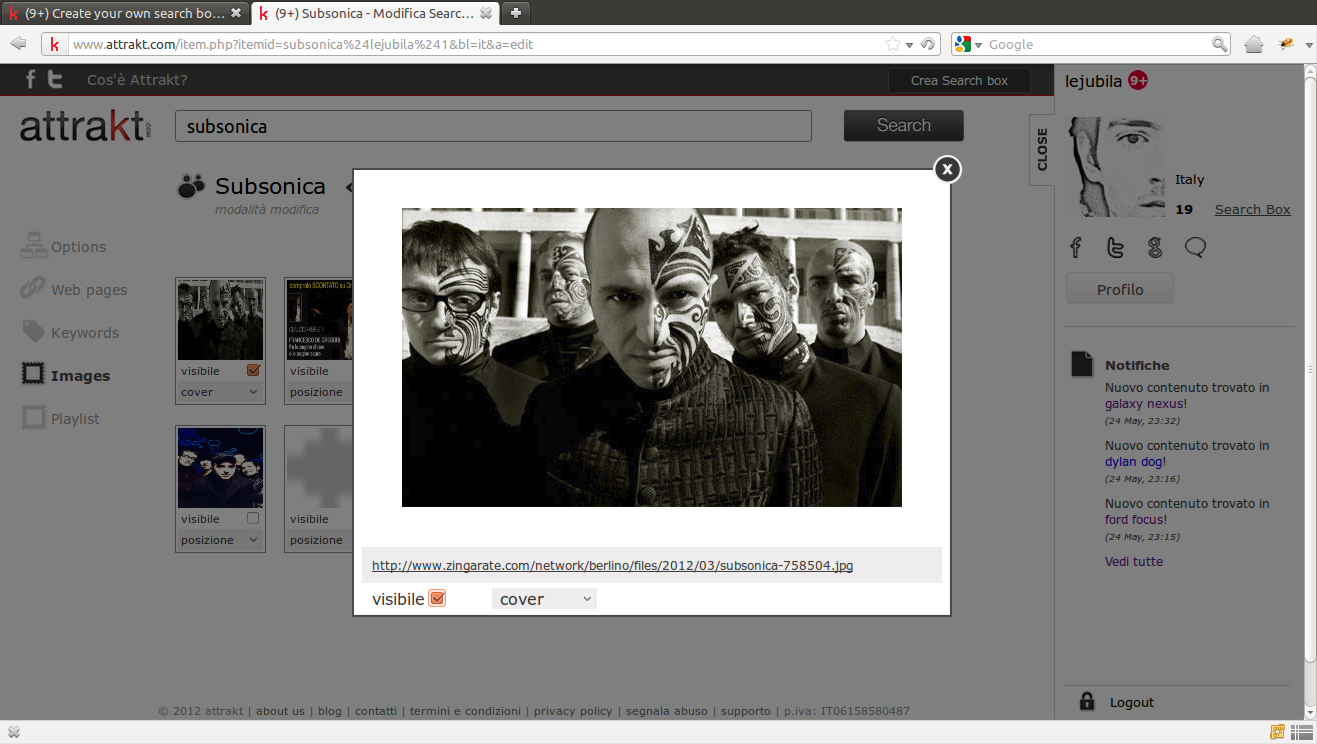Click the Crea Search box button
This screenshot has width=1317, height=744.
click(959, 80)
